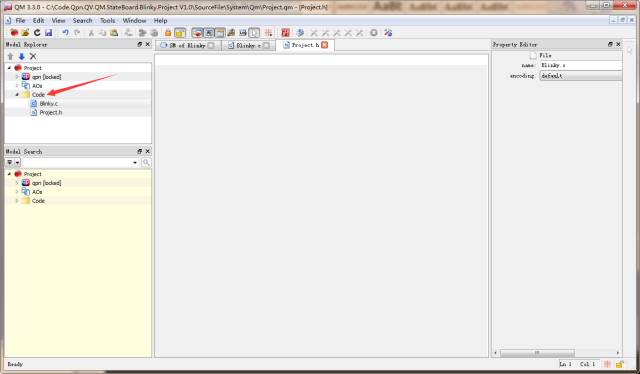This screenshot has width=640, height=374.
Task: Float the Property Editor panel
Action: [x=610, y=44]
